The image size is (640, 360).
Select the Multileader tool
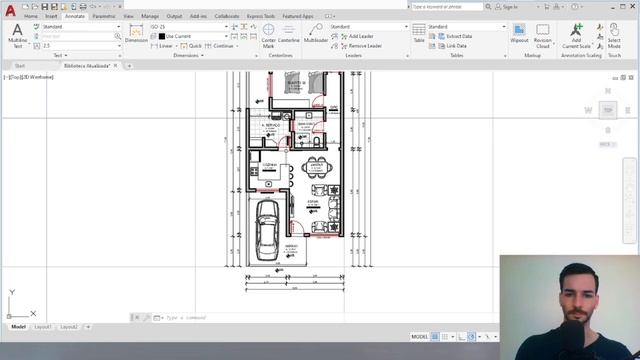click(316, 33)
